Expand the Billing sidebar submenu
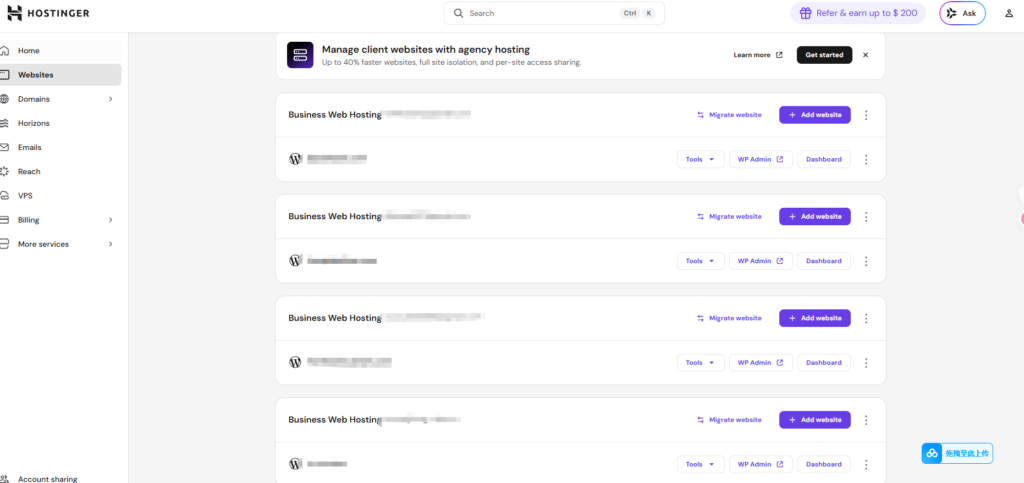 pos(110,220)
